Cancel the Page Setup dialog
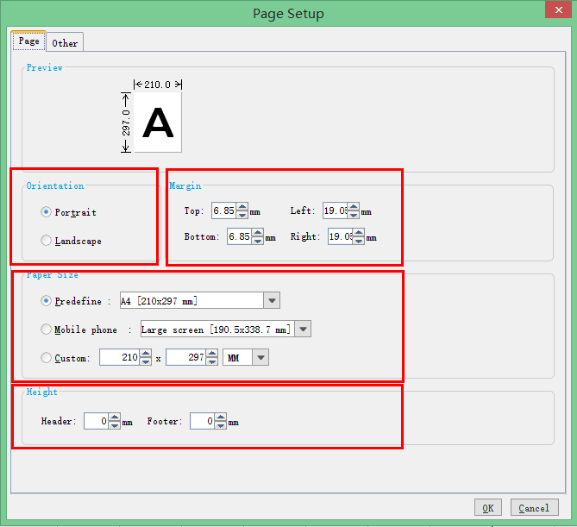 (x=534, y=508)
